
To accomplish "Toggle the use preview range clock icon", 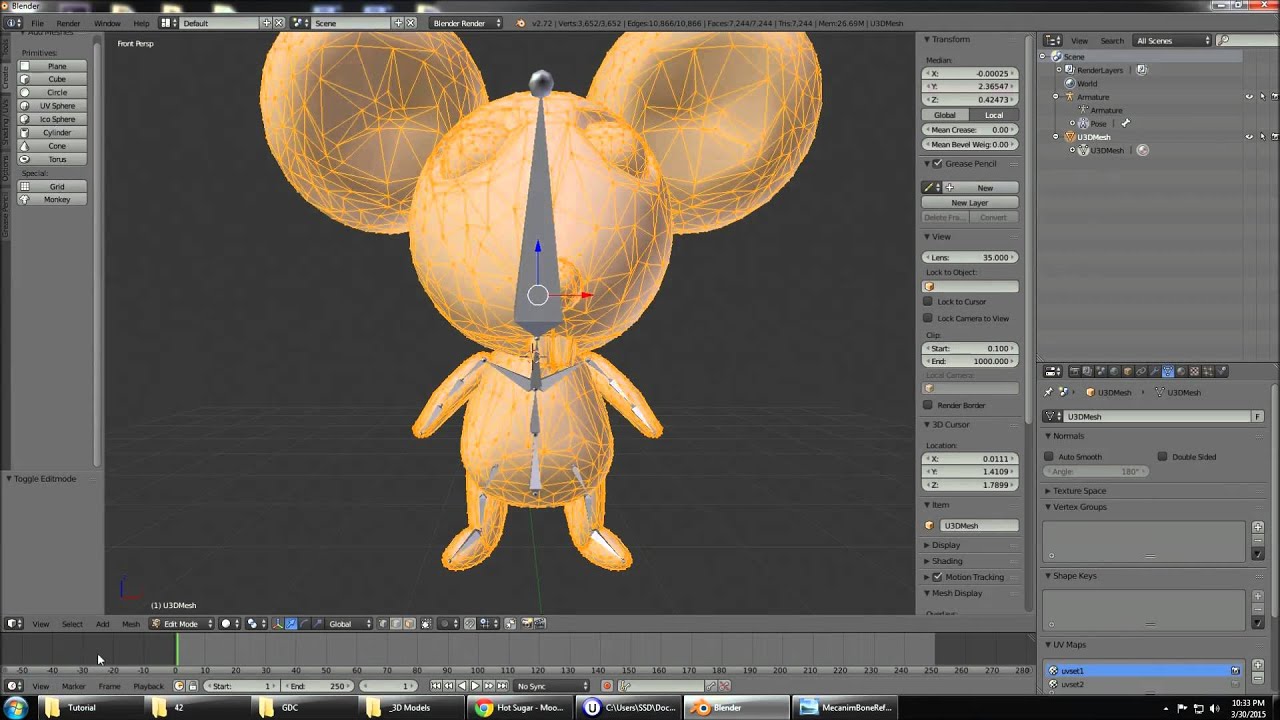I will tap(179, 686).
